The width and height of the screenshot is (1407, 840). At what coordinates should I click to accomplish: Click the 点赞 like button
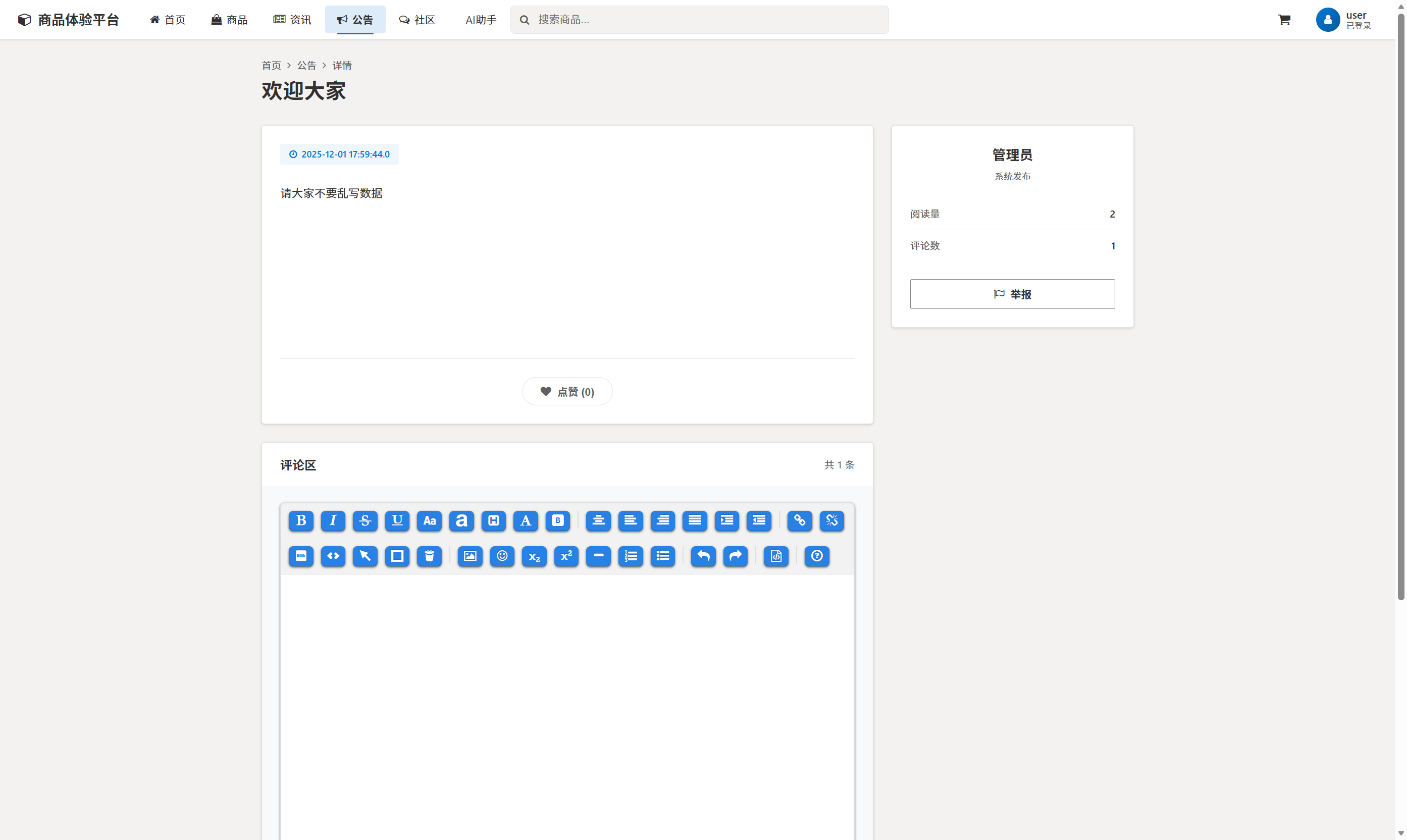coord(566,391)
